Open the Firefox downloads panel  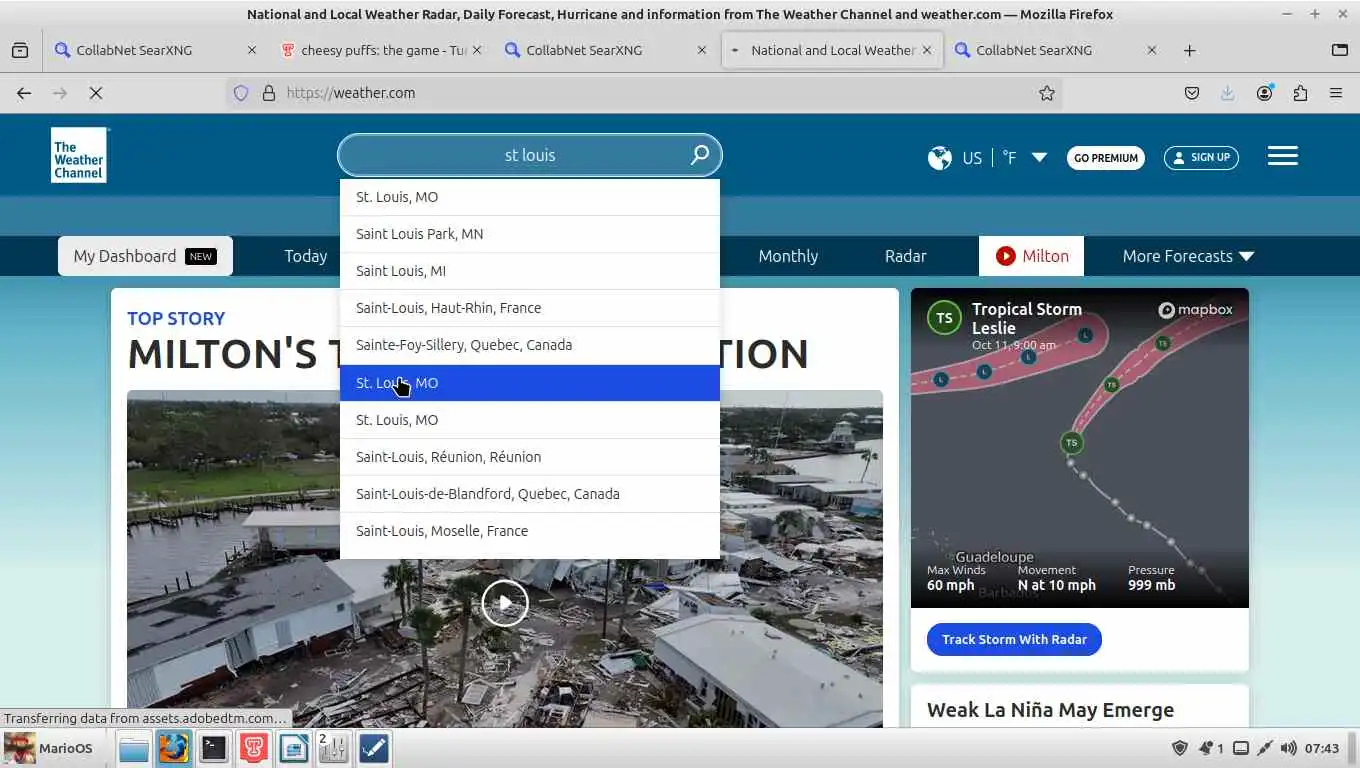coord(1228,93)
